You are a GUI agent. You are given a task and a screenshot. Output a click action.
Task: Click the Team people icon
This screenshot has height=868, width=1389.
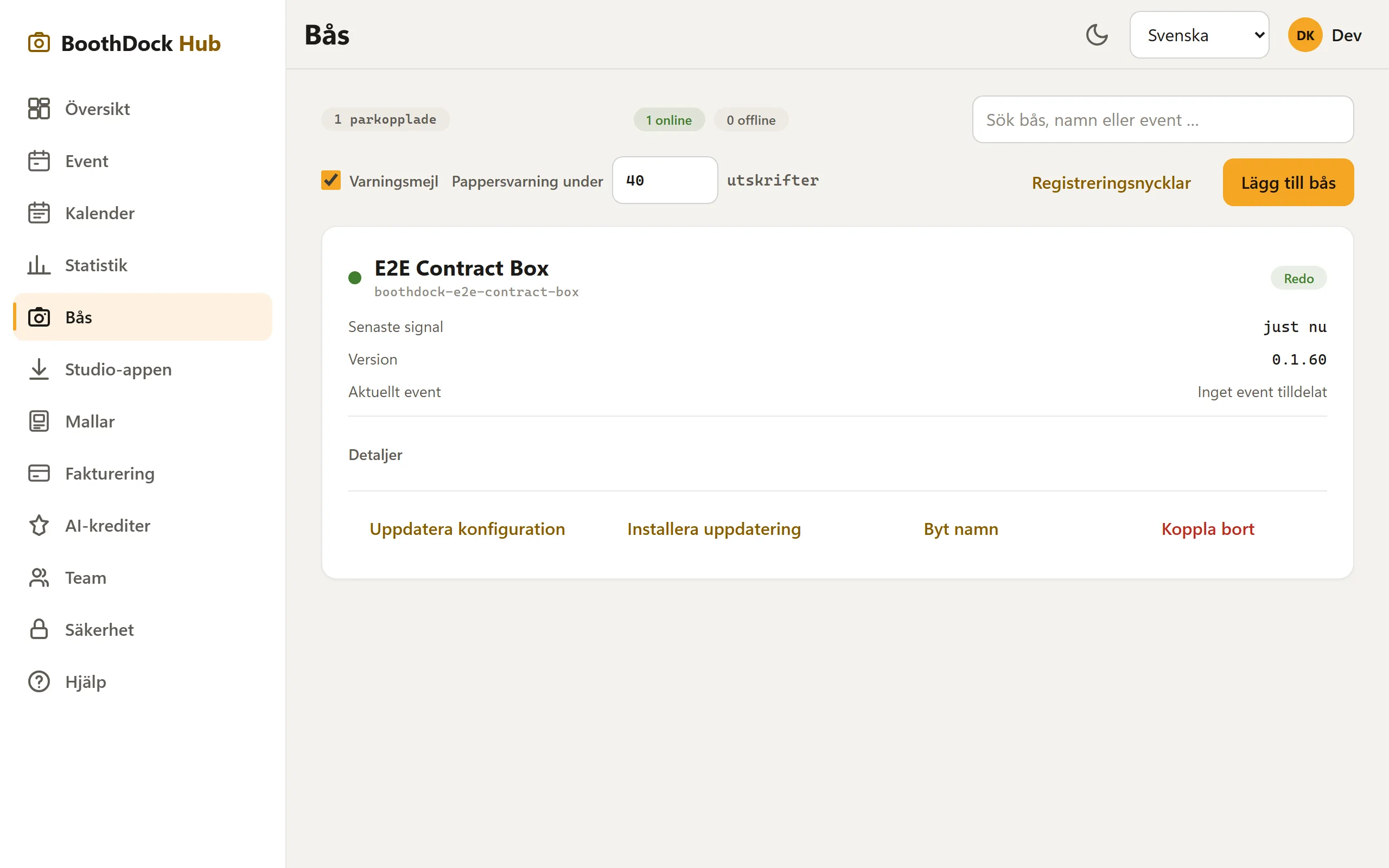point(39,578)
